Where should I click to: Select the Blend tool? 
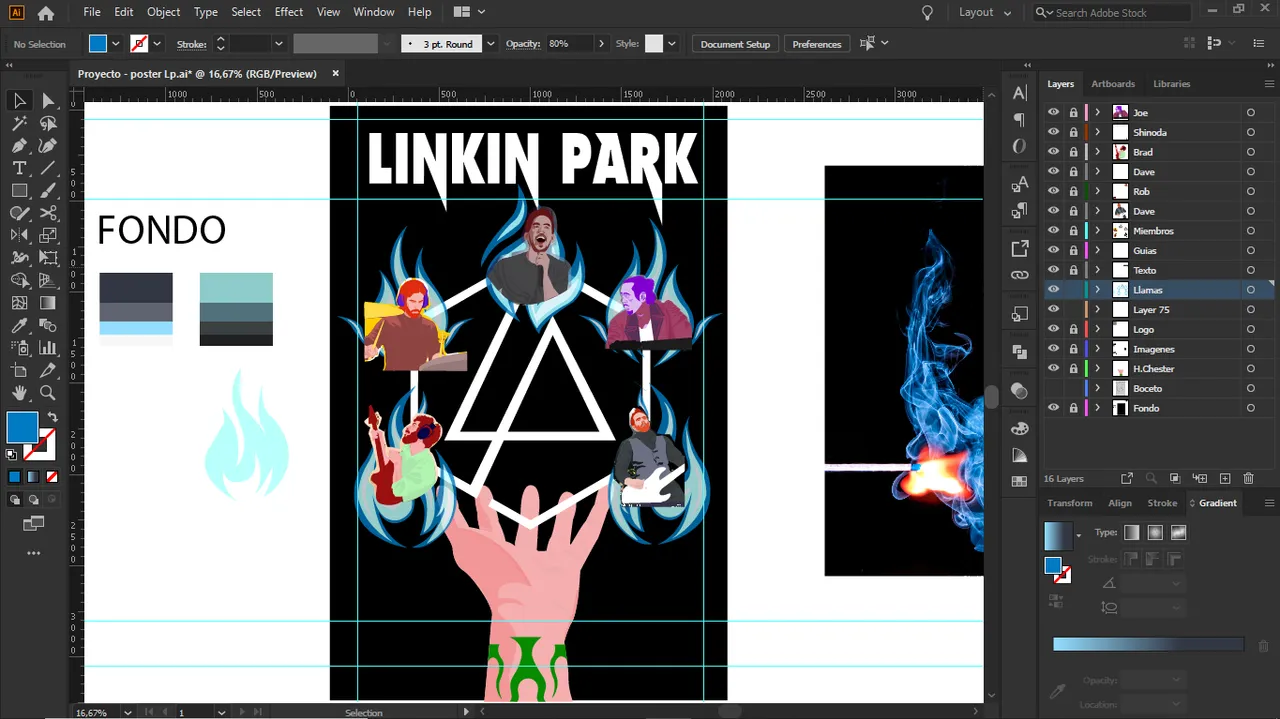point(48,326)
